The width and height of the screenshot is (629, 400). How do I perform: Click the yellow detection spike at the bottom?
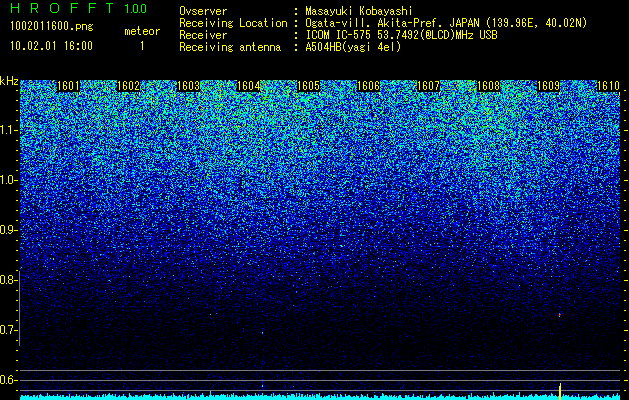click(x=560, y=391)
